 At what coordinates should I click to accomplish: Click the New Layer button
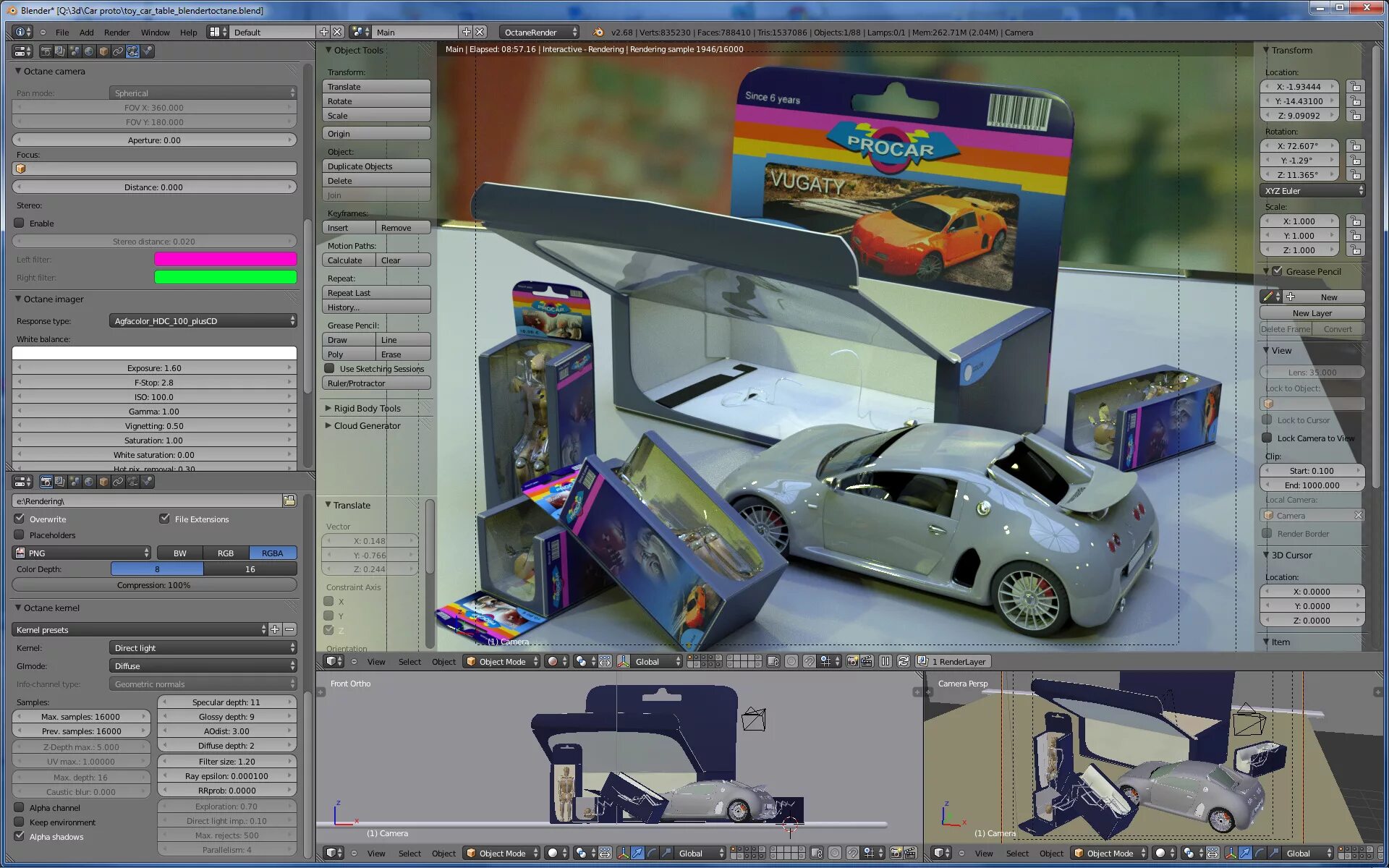click(1312, 313)
